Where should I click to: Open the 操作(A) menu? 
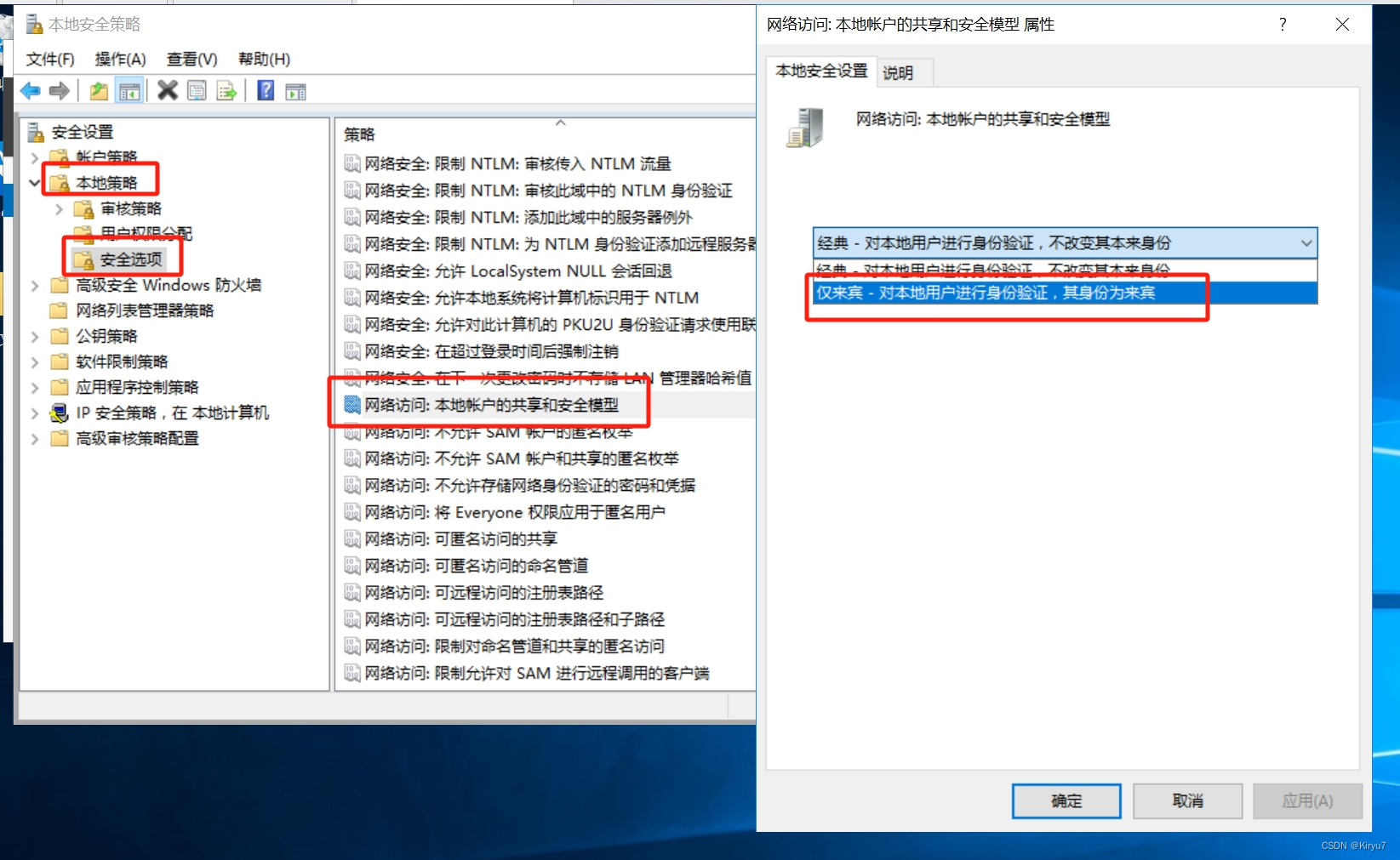pos(120,59)
